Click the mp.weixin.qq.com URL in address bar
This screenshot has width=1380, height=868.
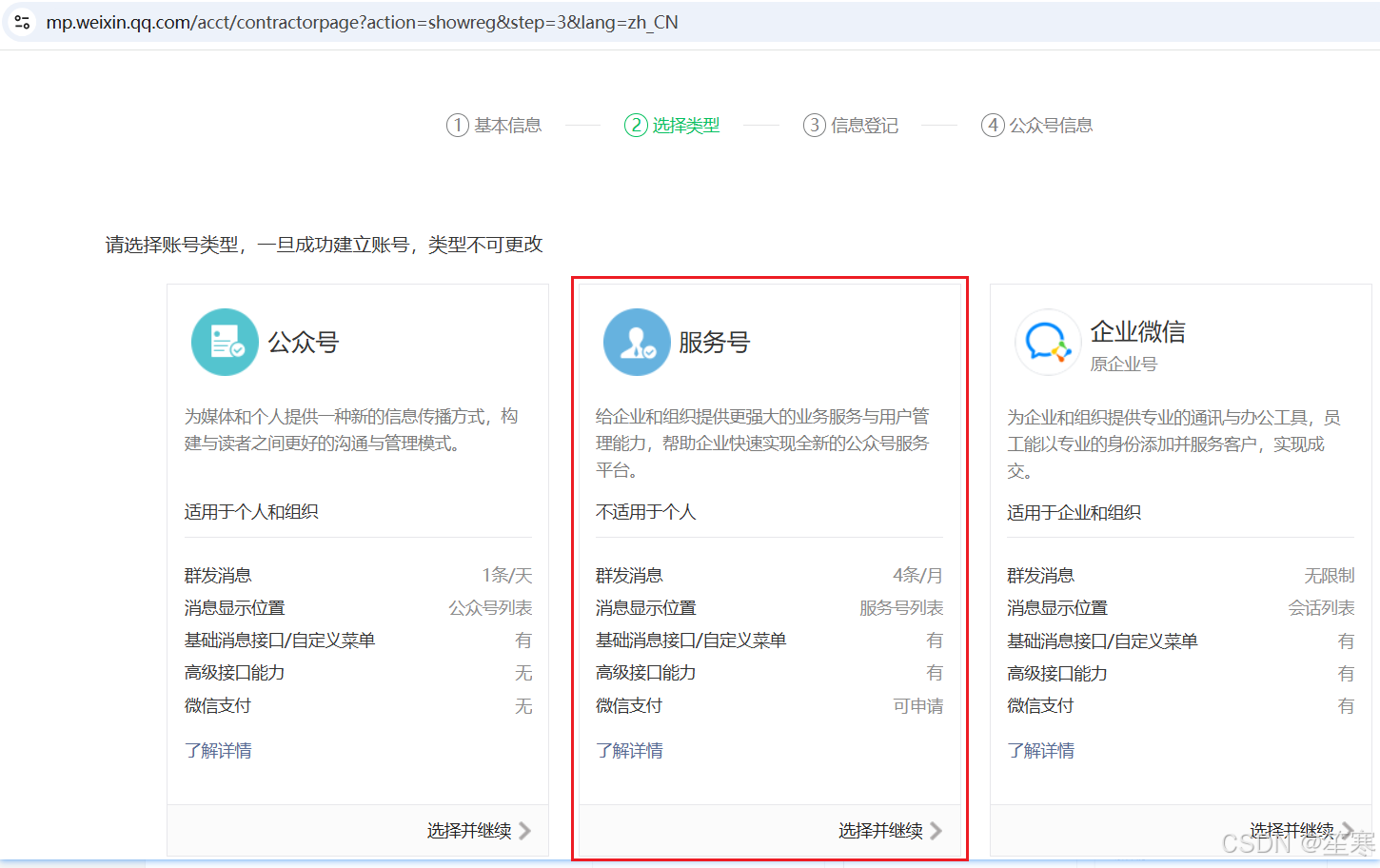click(x=362, y=22)
